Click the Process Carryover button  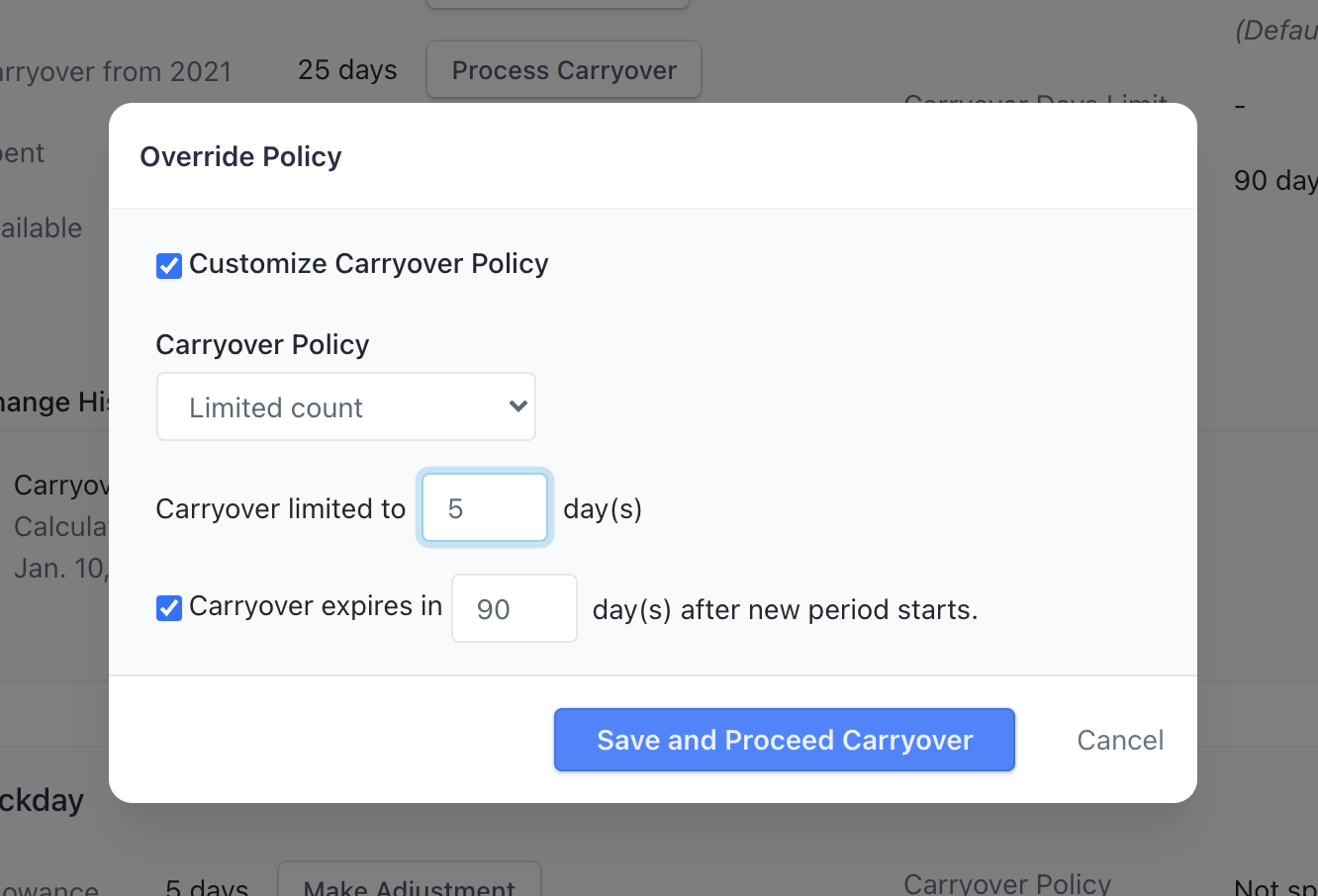point(564,70)
